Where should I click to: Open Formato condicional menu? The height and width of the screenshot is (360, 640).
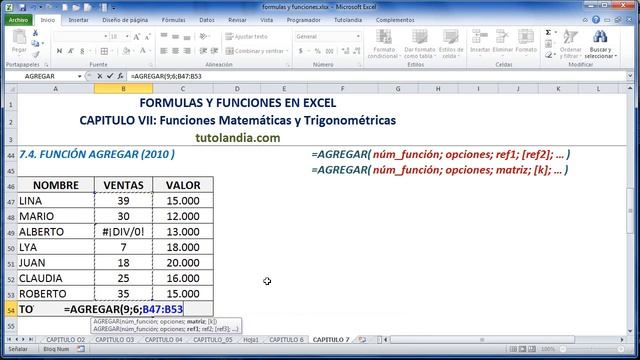coord(383,44)
